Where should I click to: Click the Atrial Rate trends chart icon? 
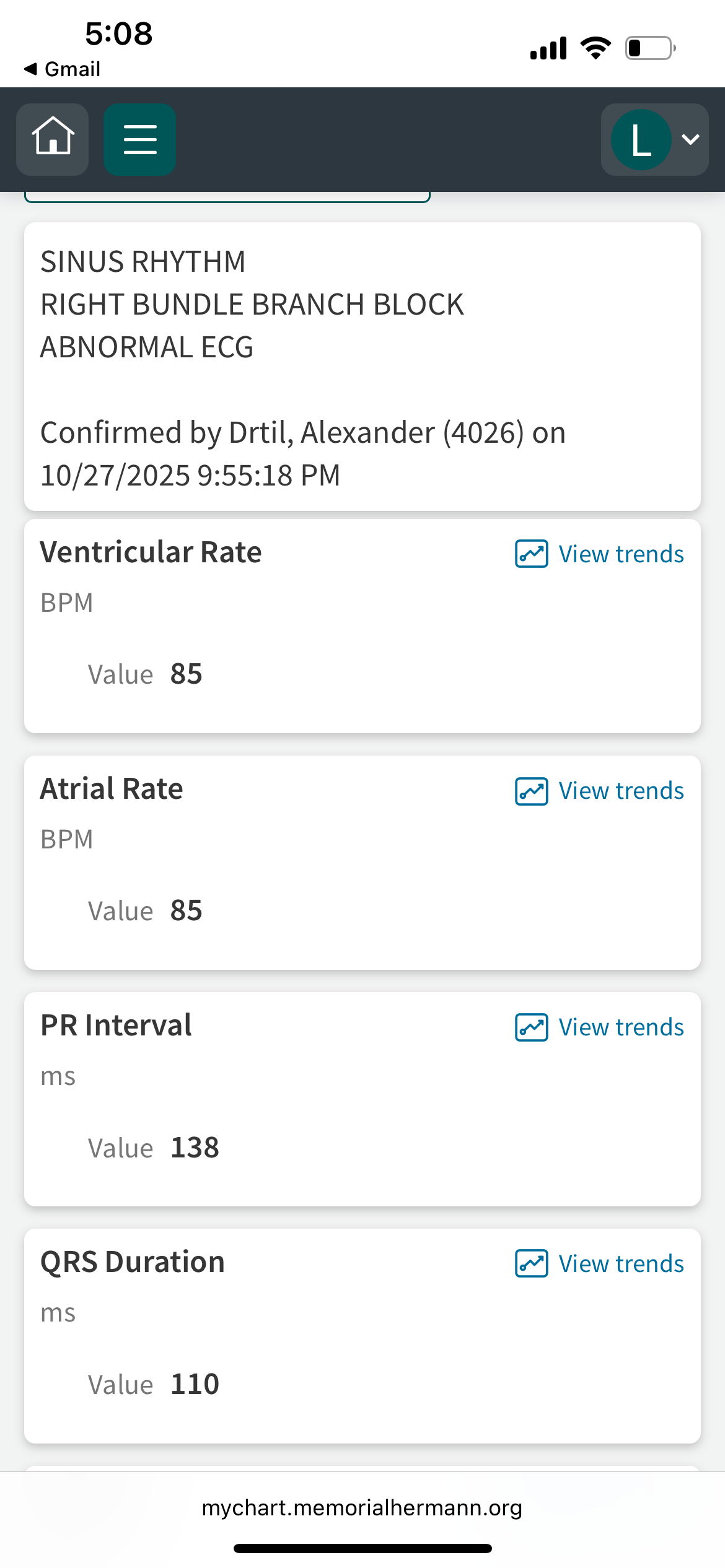click(x=531, y=791)
